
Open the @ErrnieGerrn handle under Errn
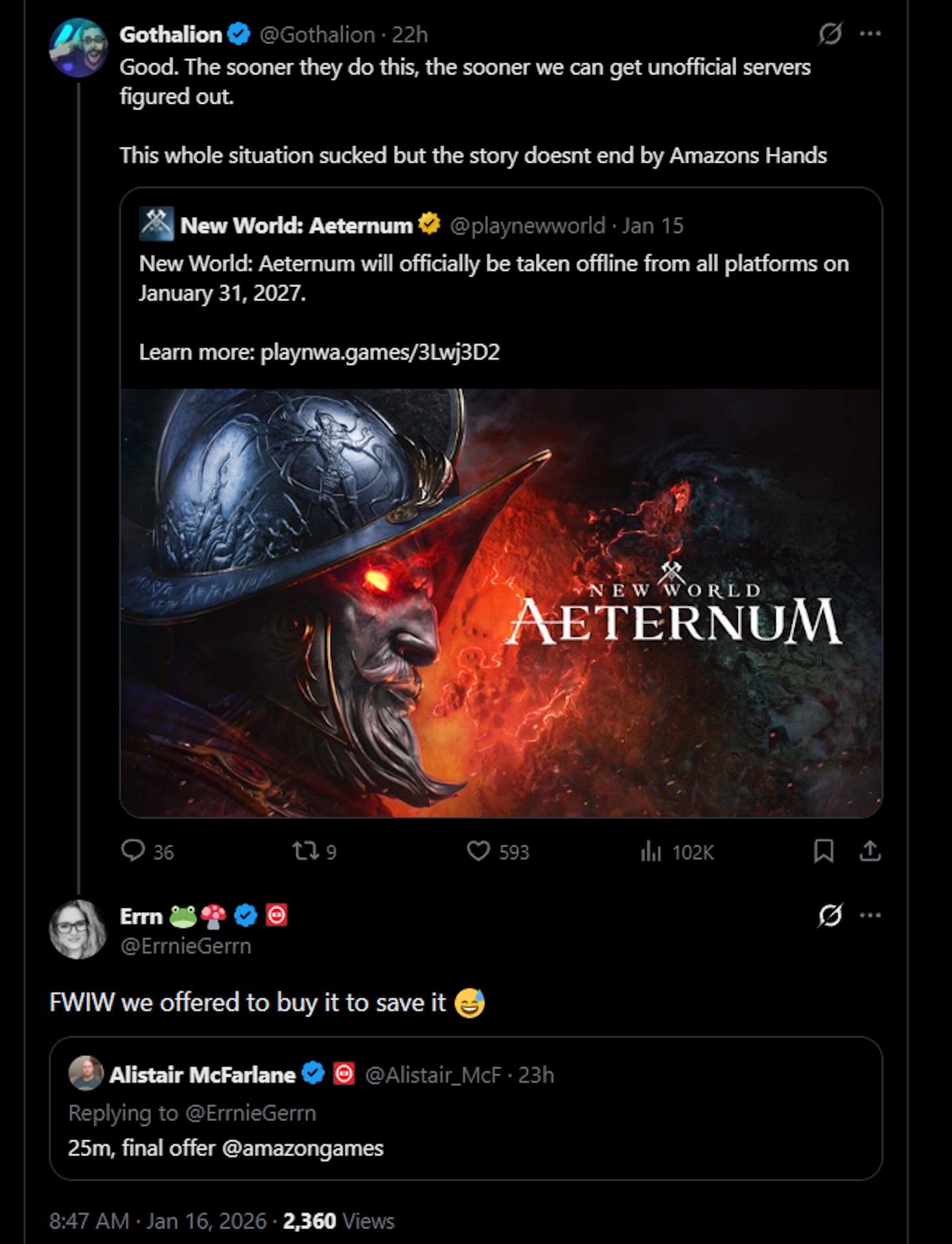pyautogui.click(x=186, y=946)
